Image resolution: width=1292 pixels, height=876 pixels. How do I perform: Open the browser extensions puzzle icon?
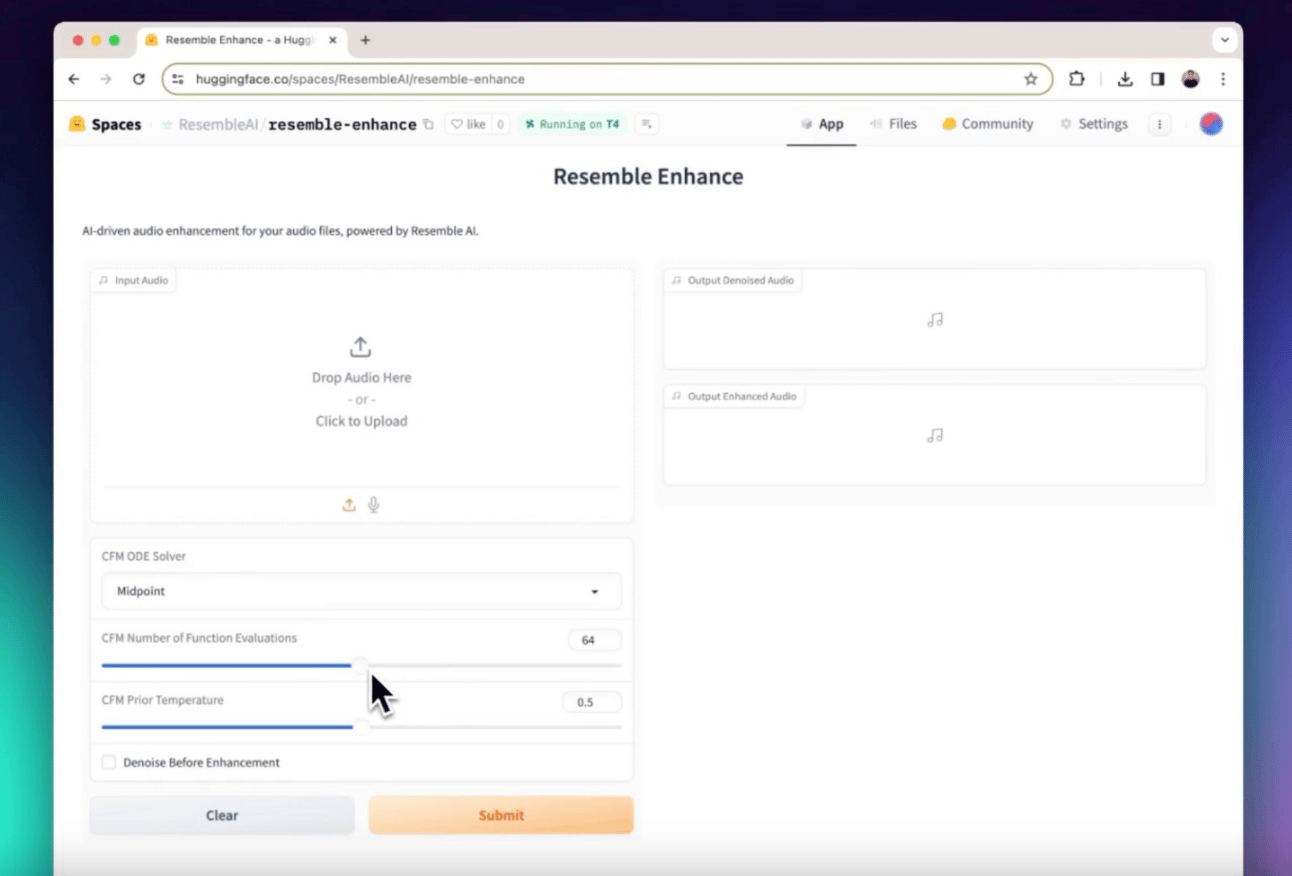point(1077,79)
